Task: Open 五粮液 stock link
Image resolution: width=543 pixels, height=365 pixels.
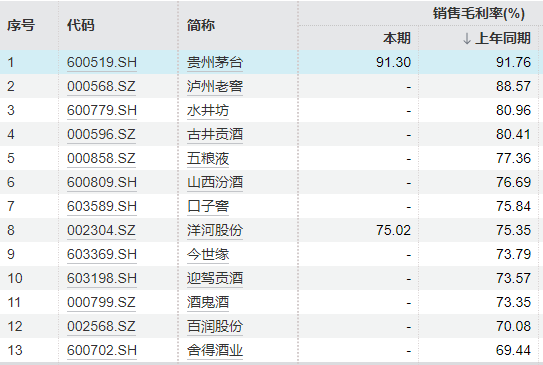Action: click(x=208, y=158)
